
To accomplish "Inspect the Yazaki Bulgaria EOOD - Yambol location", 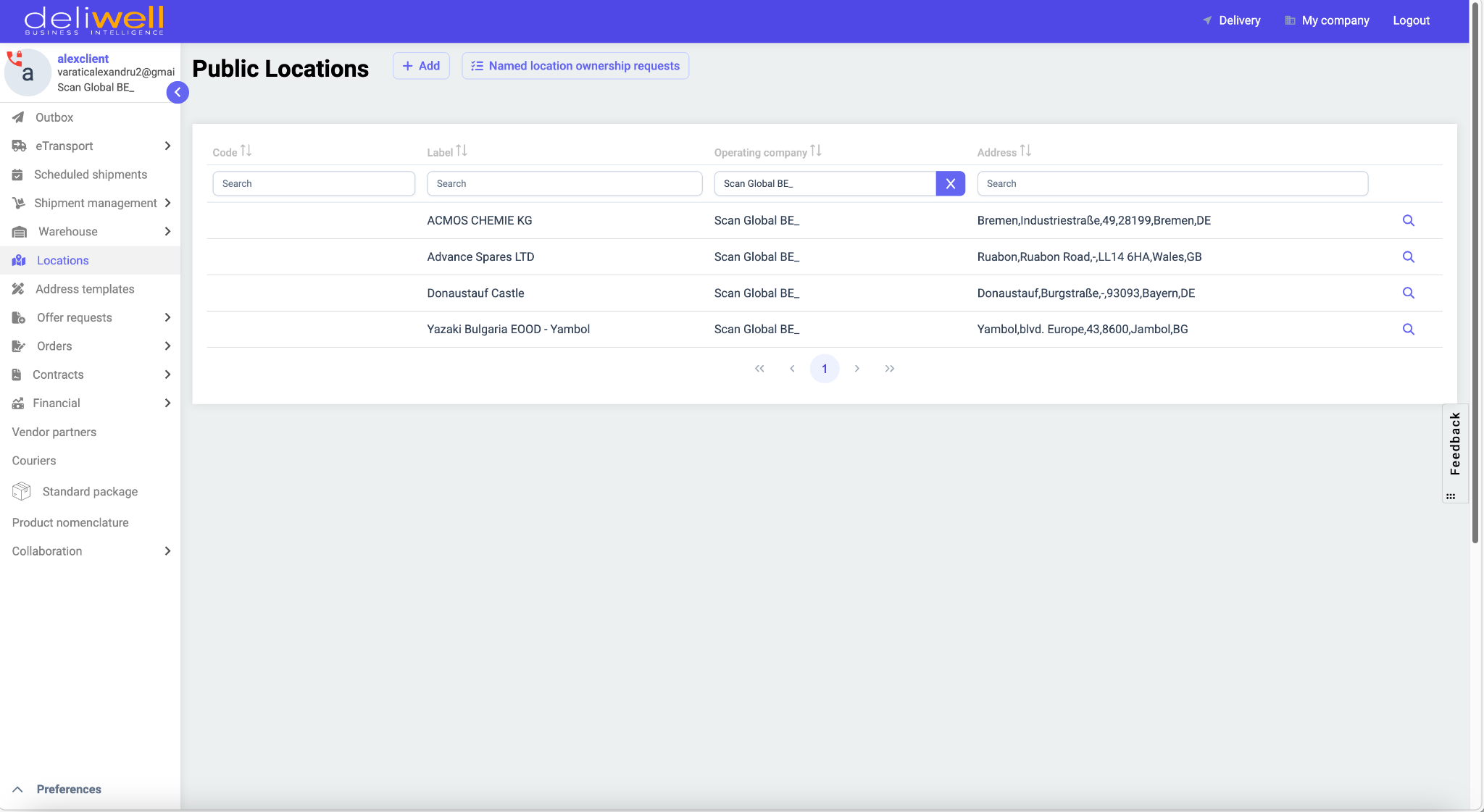I will point(1408,329).
